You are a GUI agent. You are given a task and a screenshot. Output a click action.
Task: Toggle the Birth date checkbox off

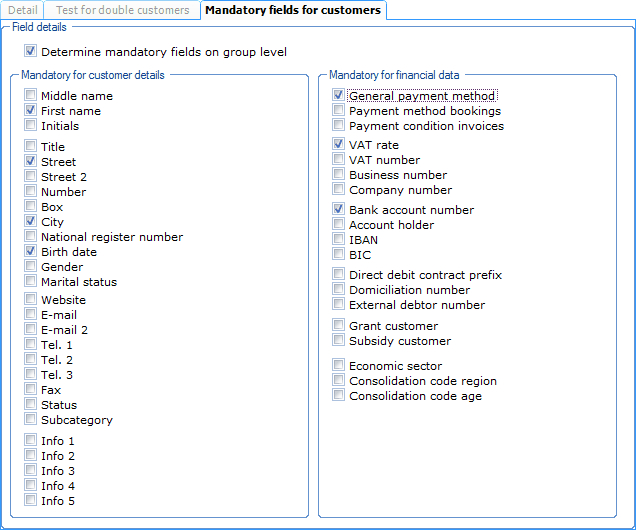(x=31, y=252)
